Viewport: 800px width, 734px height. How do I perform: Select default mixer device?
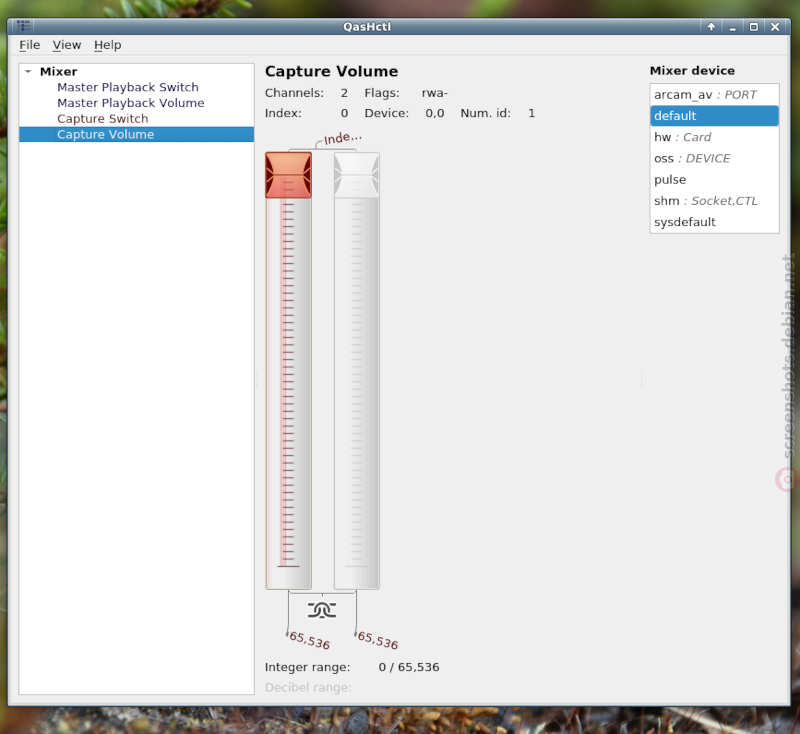[714, 116]
